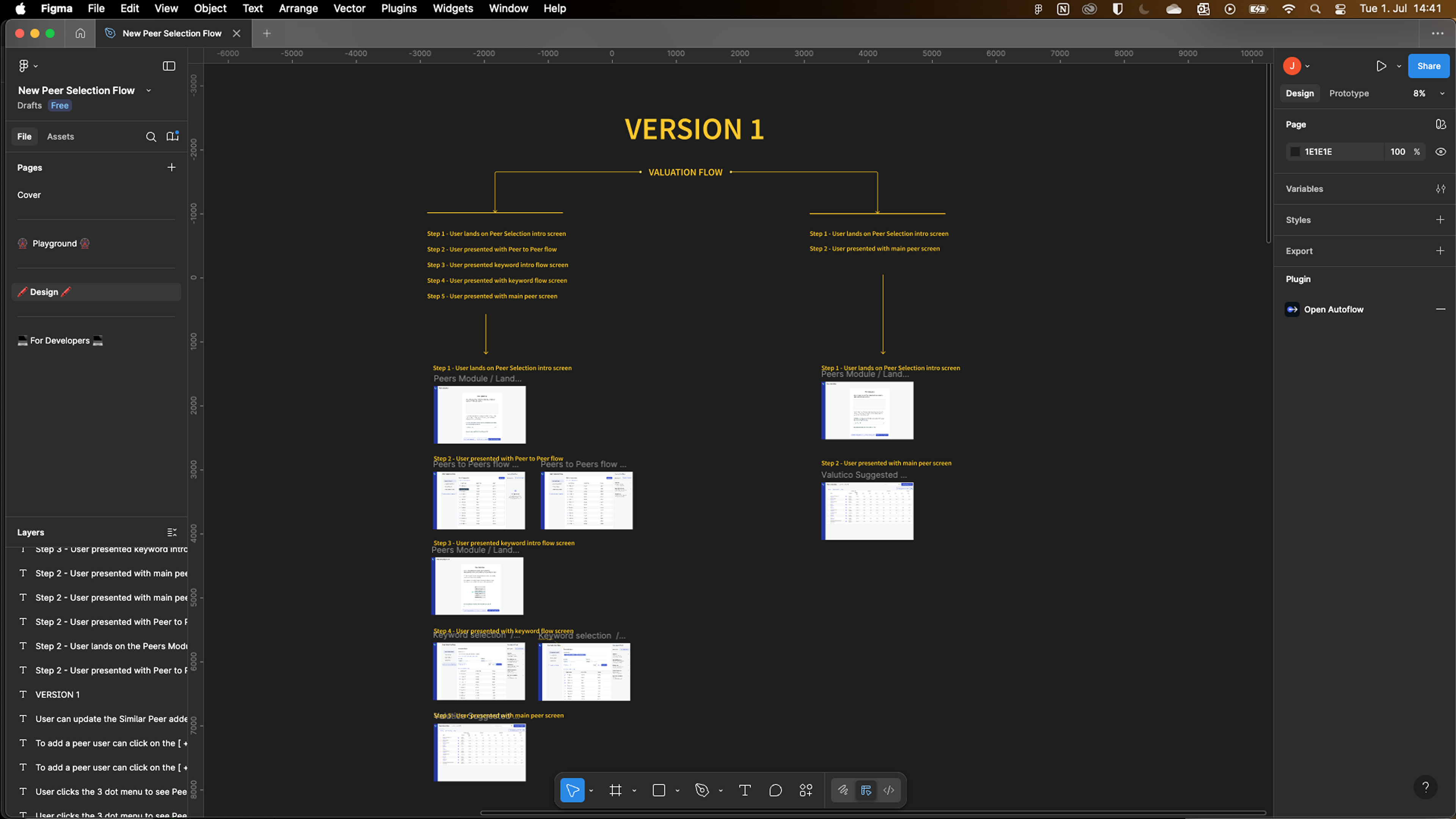Image resolution: width=1456 pixels, height=819 pixels.
Task: Switch to the Prototype tab
Action: [x=1349, y=93]
